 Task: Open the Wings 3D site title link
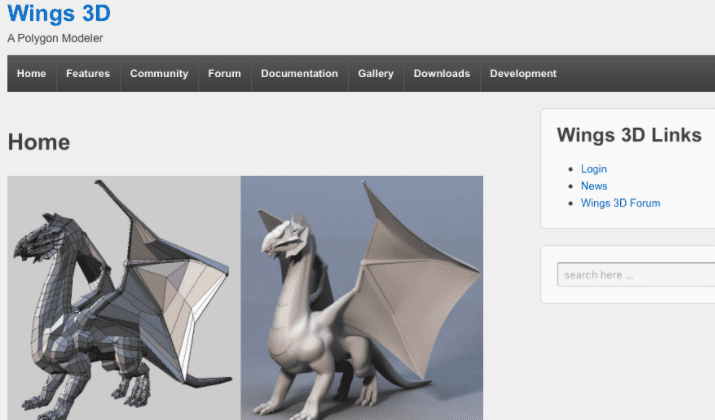59,13
